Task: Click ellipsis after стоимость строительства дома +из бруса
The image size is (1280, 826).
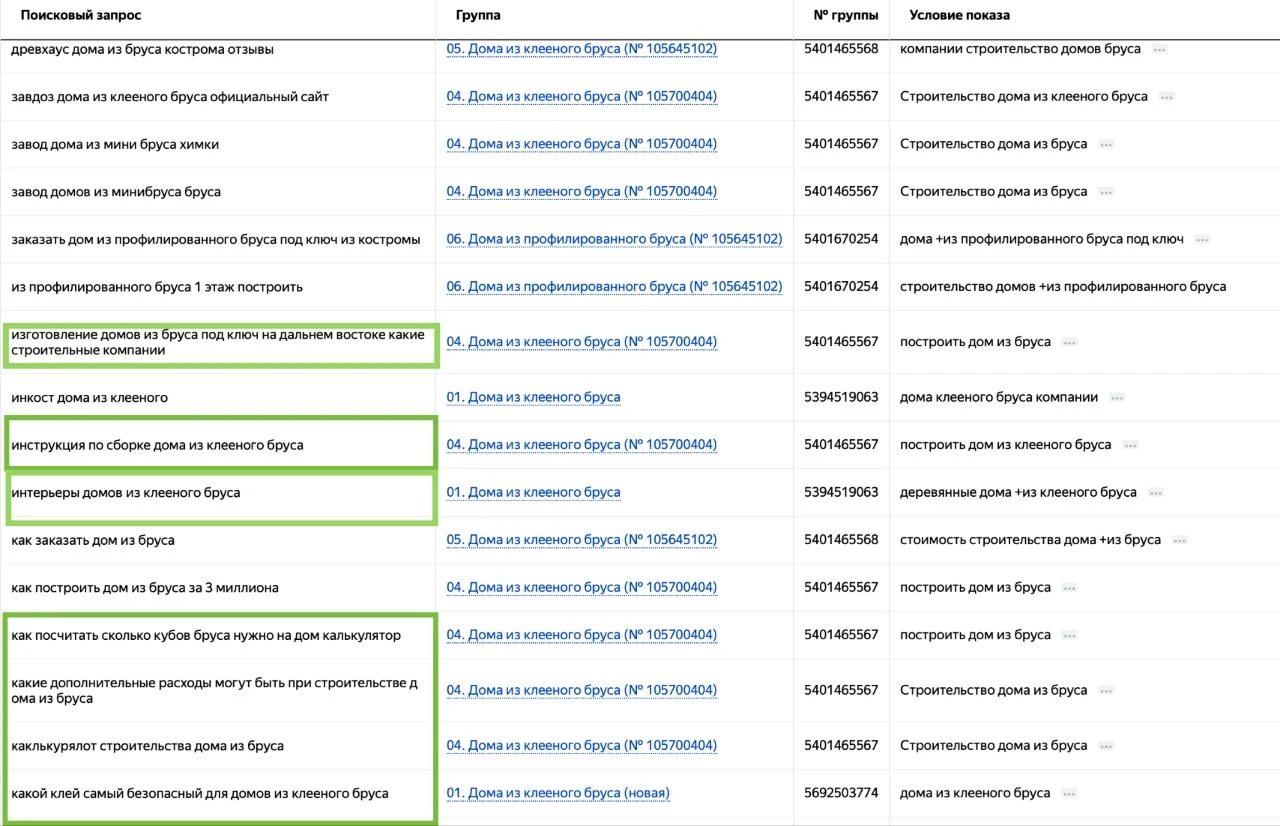Action: click(1180, 540)
